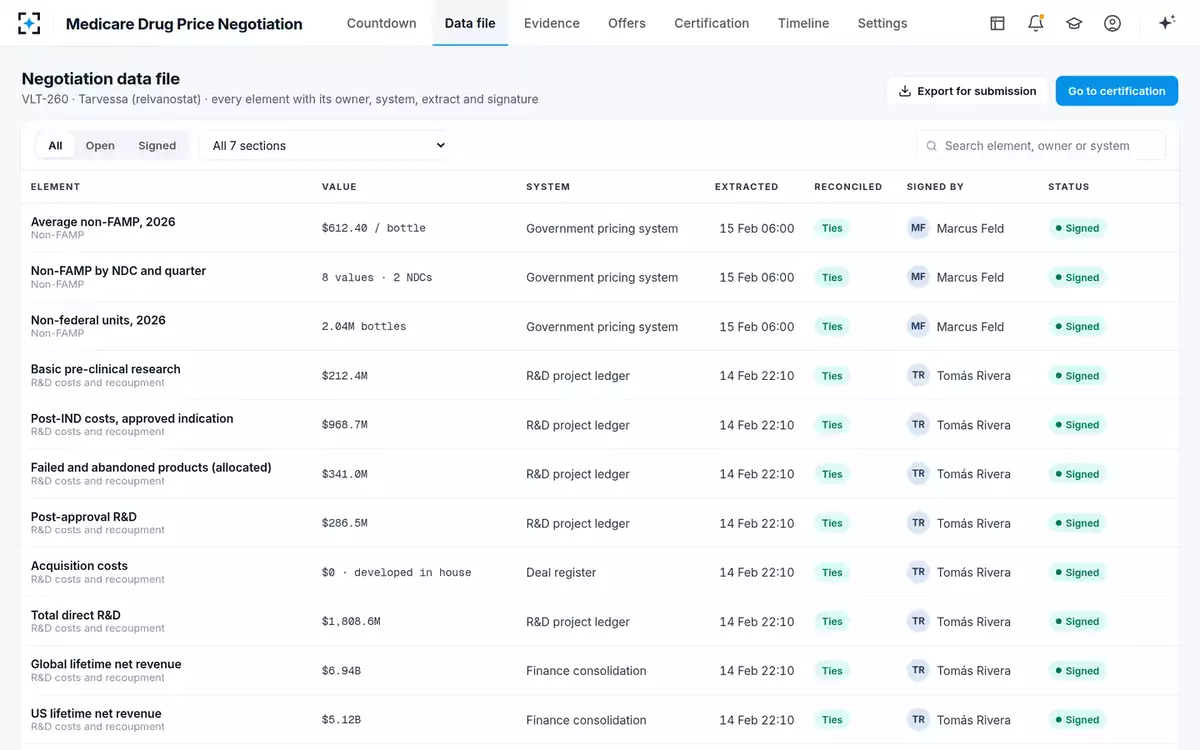This screenshot has width=1200, height=750.
Task: Click value $0 · developed in house
Action: pyautogui.click(x=396, y=572)
